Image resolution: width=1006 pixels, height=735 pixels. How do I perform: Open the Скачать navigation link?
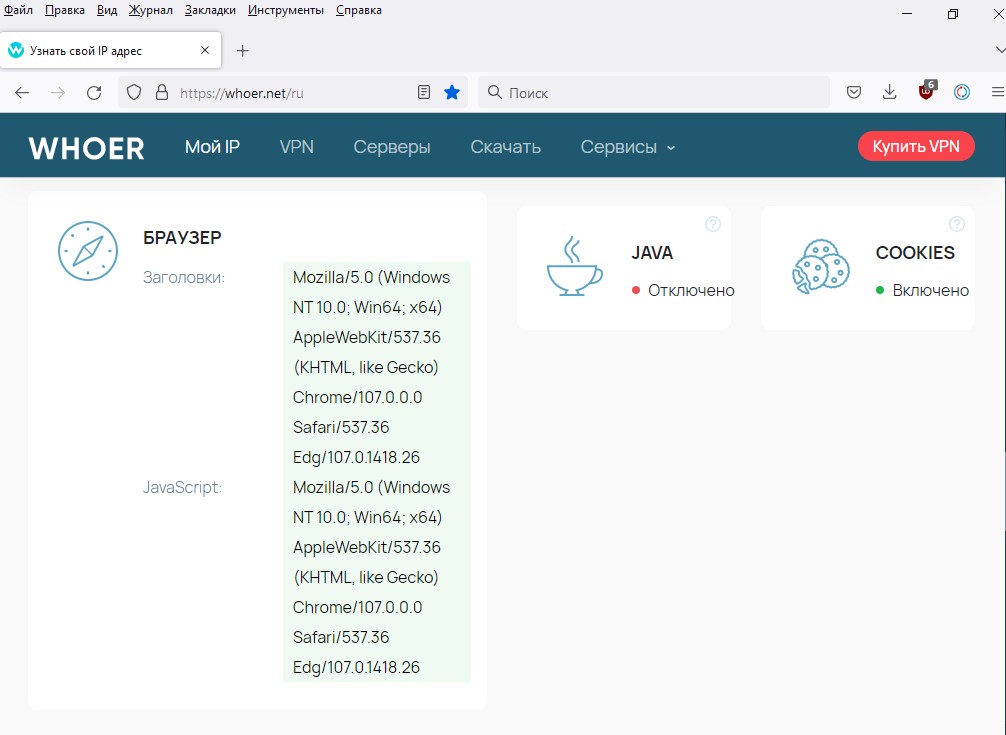tap(506, 147)
